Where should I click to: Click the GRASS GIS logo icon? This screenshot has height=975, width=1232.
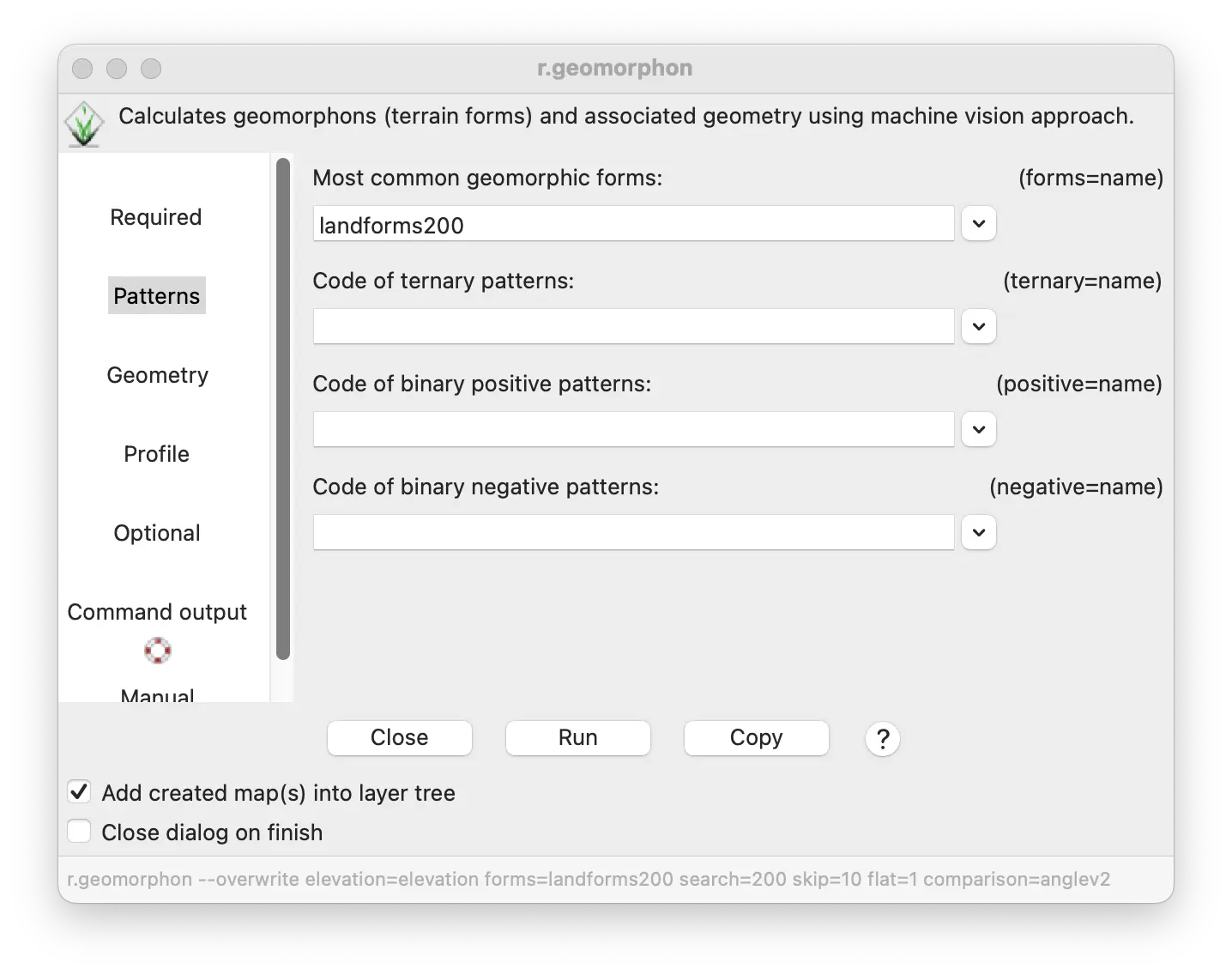tap(84, 124)
